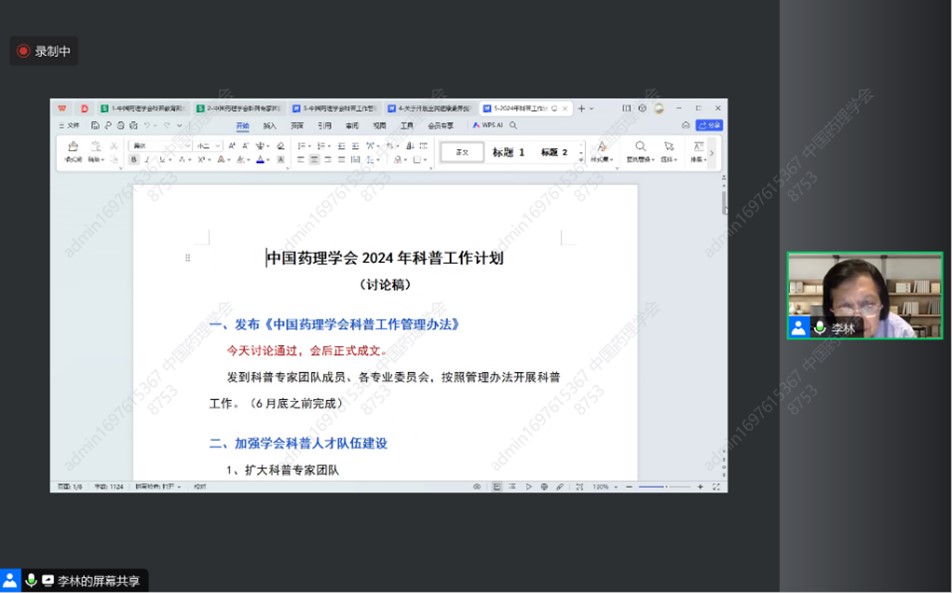Switch to the 插入 ribbon tab

pyautogui.click(x=270, y=125)
